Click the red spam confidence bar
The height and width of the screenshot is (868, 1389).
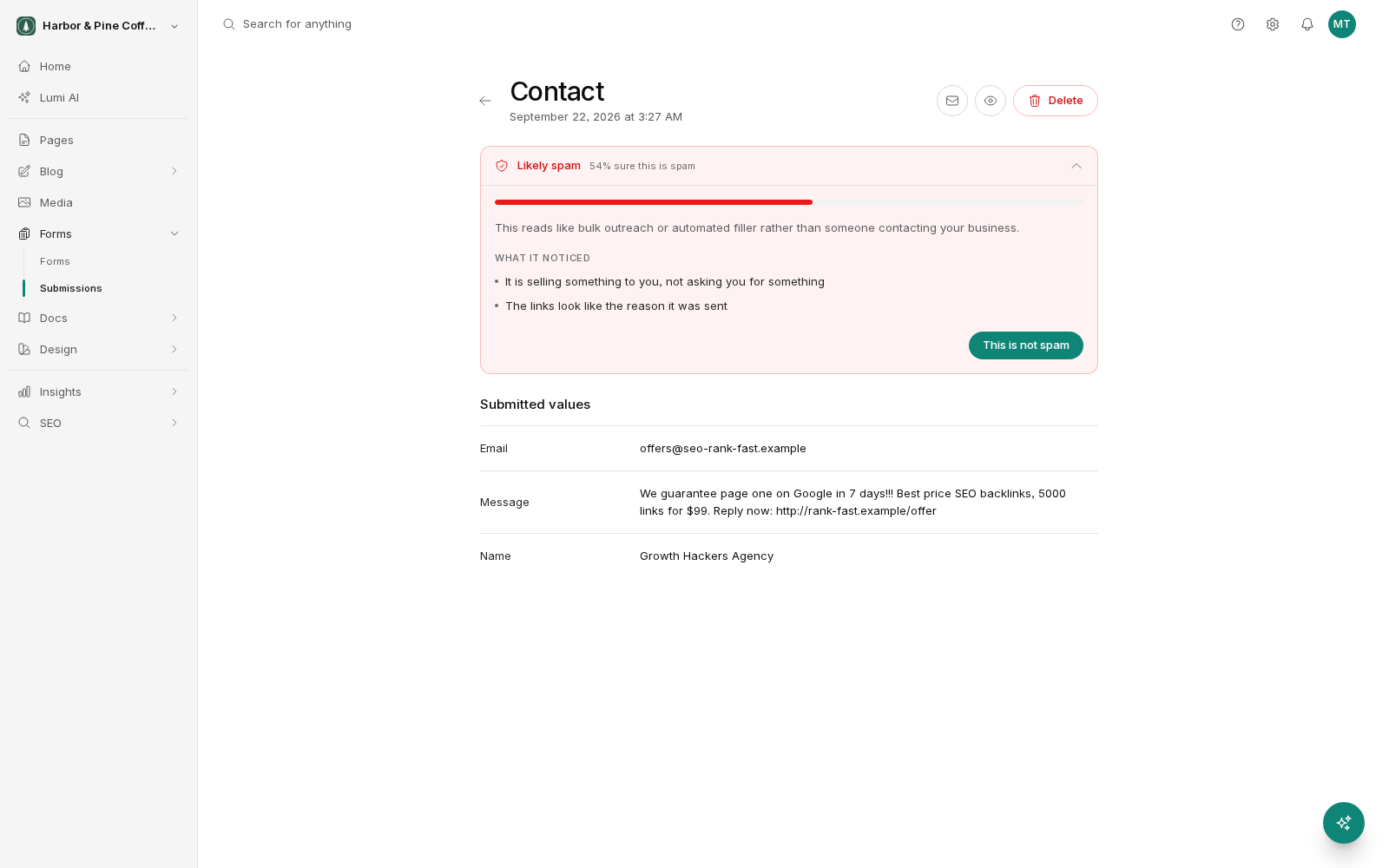pos(654,202)
